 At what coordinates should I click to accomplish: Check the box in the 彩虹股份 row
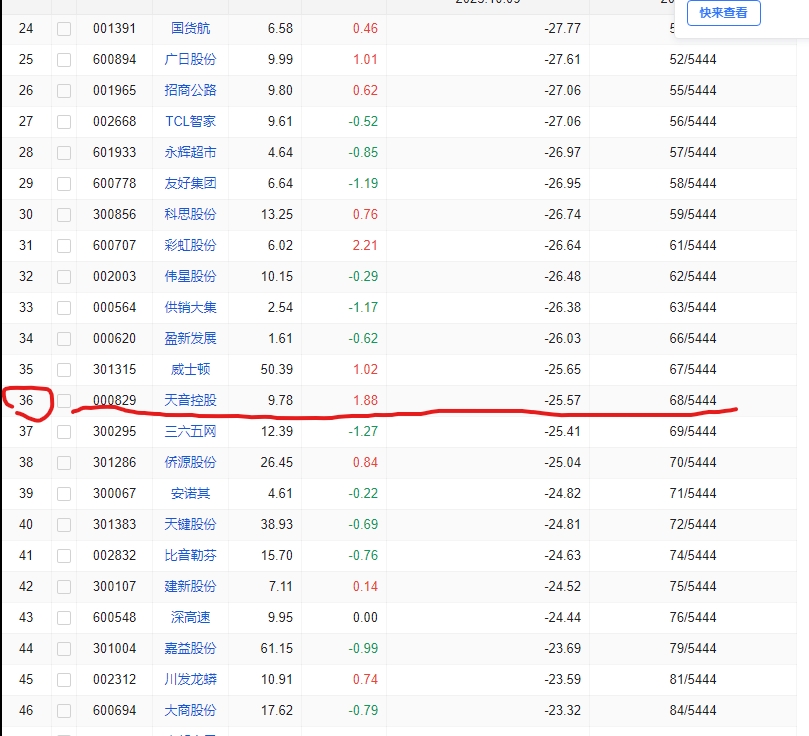(x=64, y=246)
